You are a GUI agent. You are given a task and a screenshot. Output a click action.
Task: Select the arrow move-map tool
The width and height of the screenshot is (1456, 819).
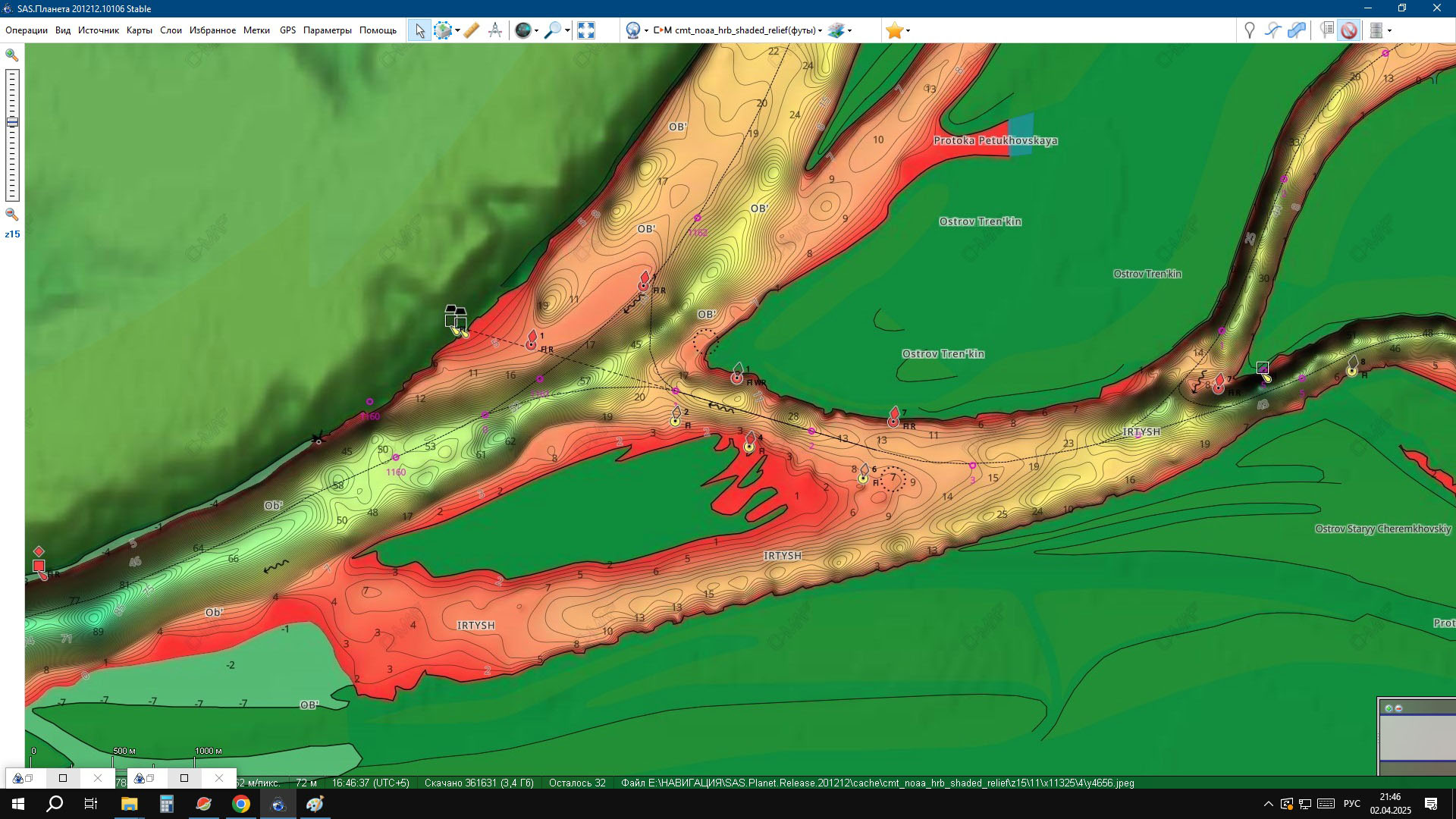point(419,30)
